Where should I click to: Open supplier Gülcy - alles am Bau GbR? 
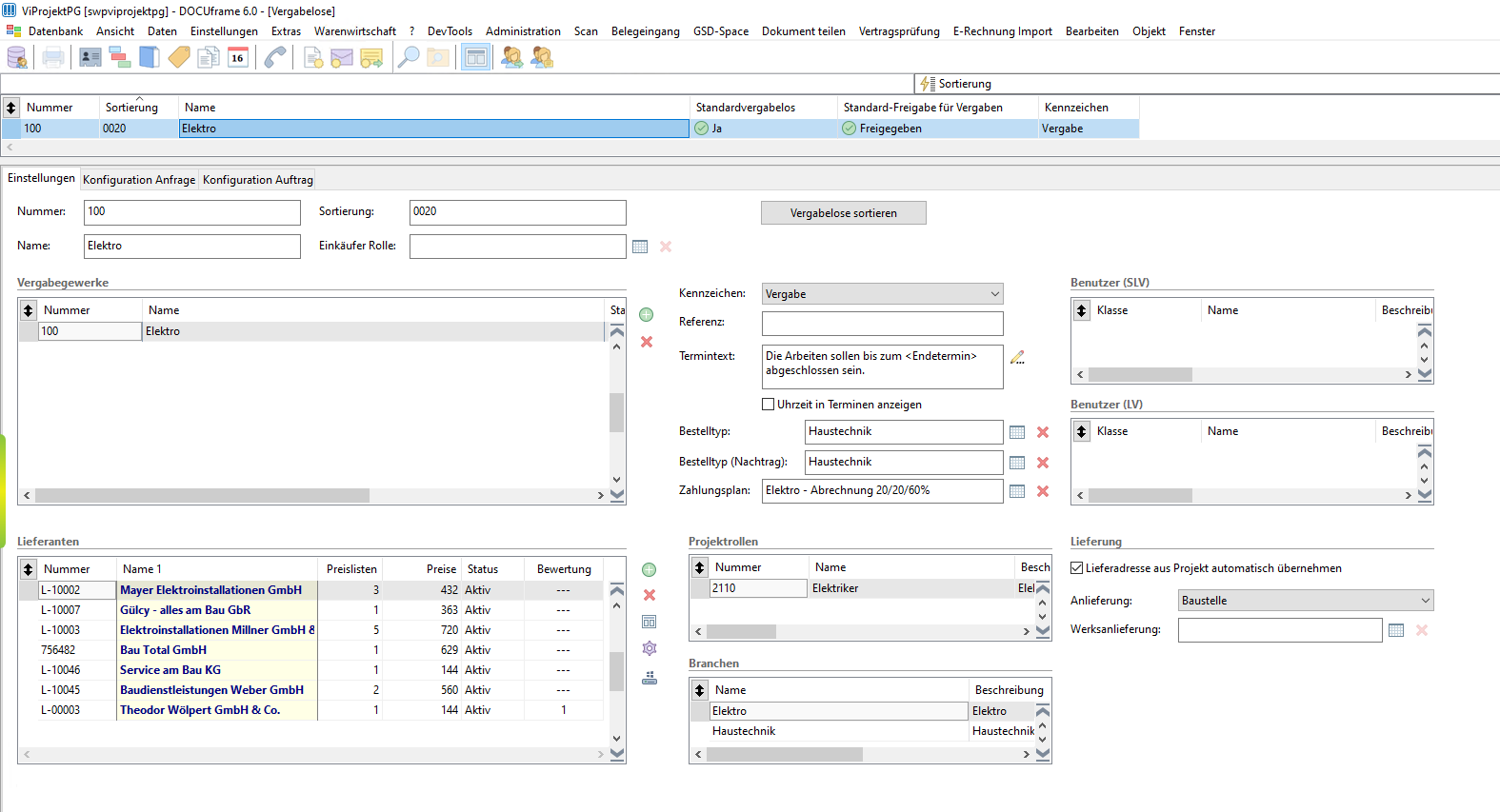point(185,610)
